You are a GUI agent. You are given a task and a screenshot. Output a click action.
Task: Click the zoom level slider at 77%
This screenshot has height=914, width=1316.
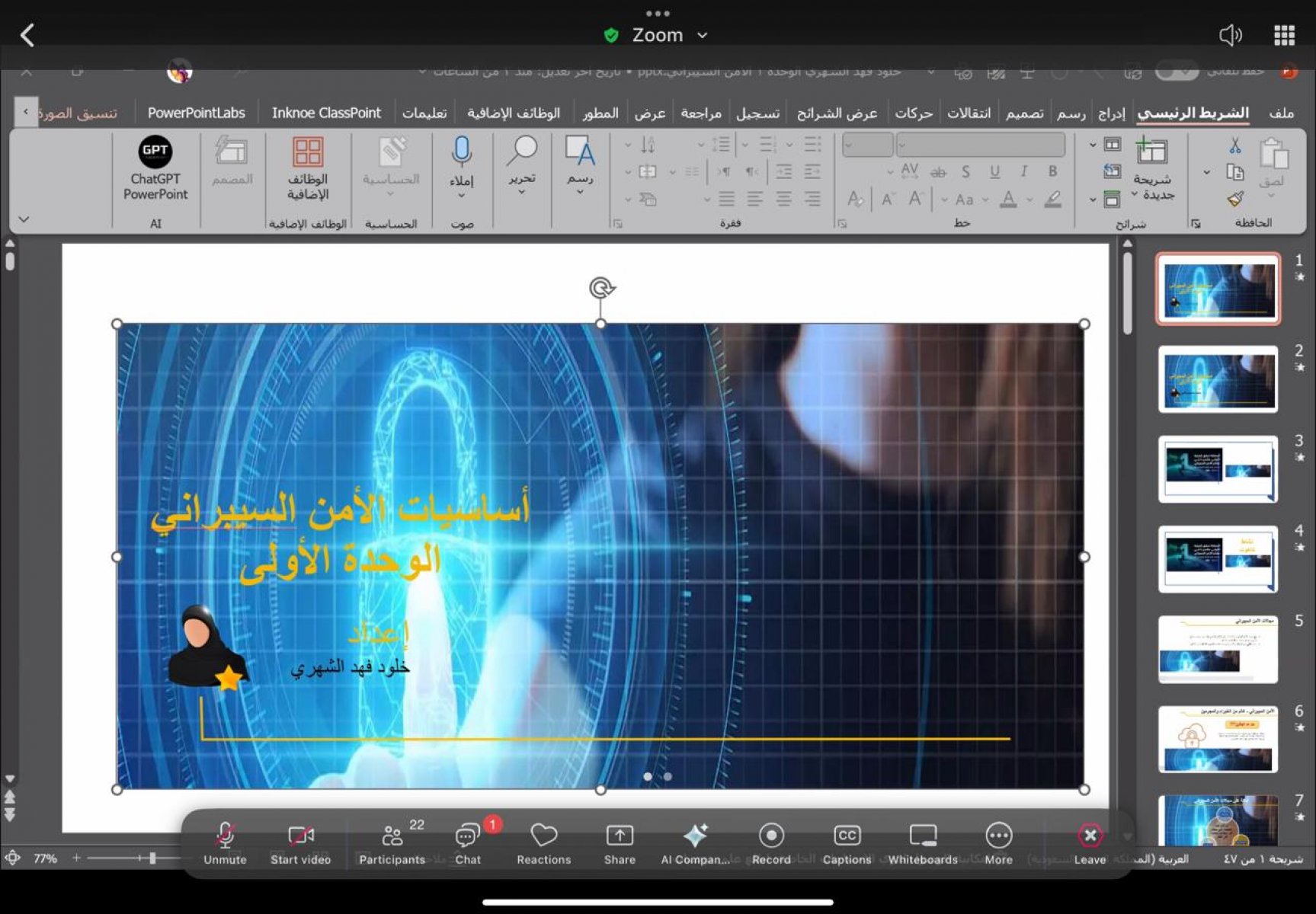(152, 858)
